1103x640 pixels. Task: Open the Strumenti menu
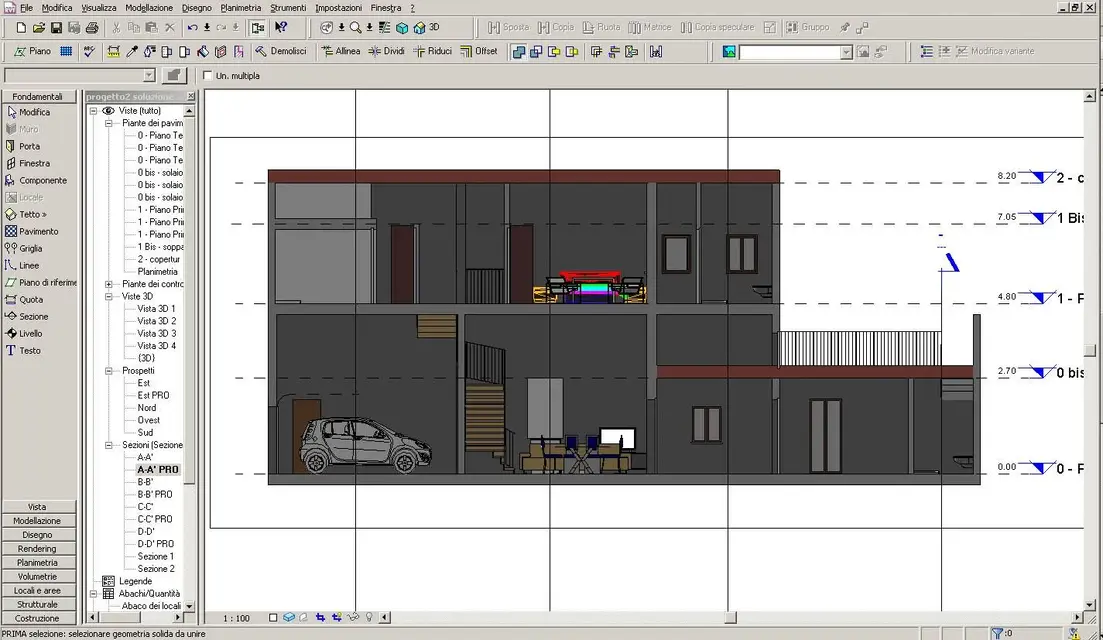click(x=288, y=8)
